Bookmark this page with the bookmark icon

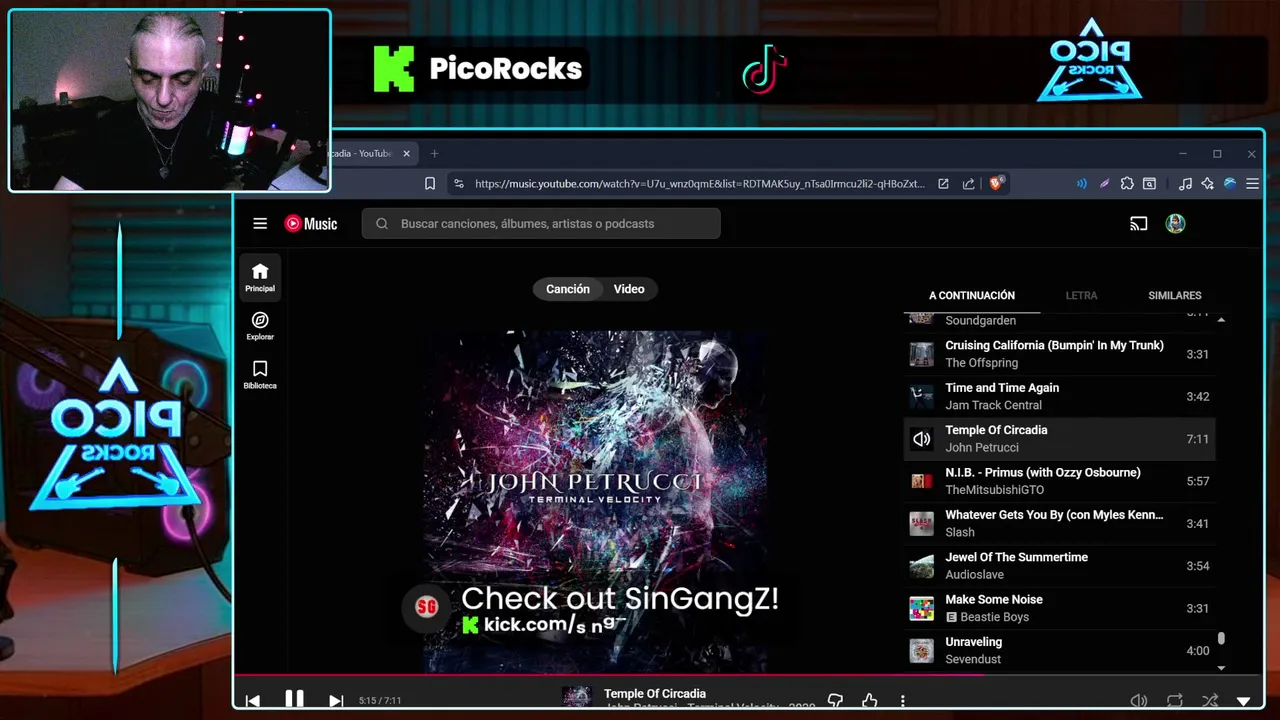pyautogui.click(x=430, y=184)
